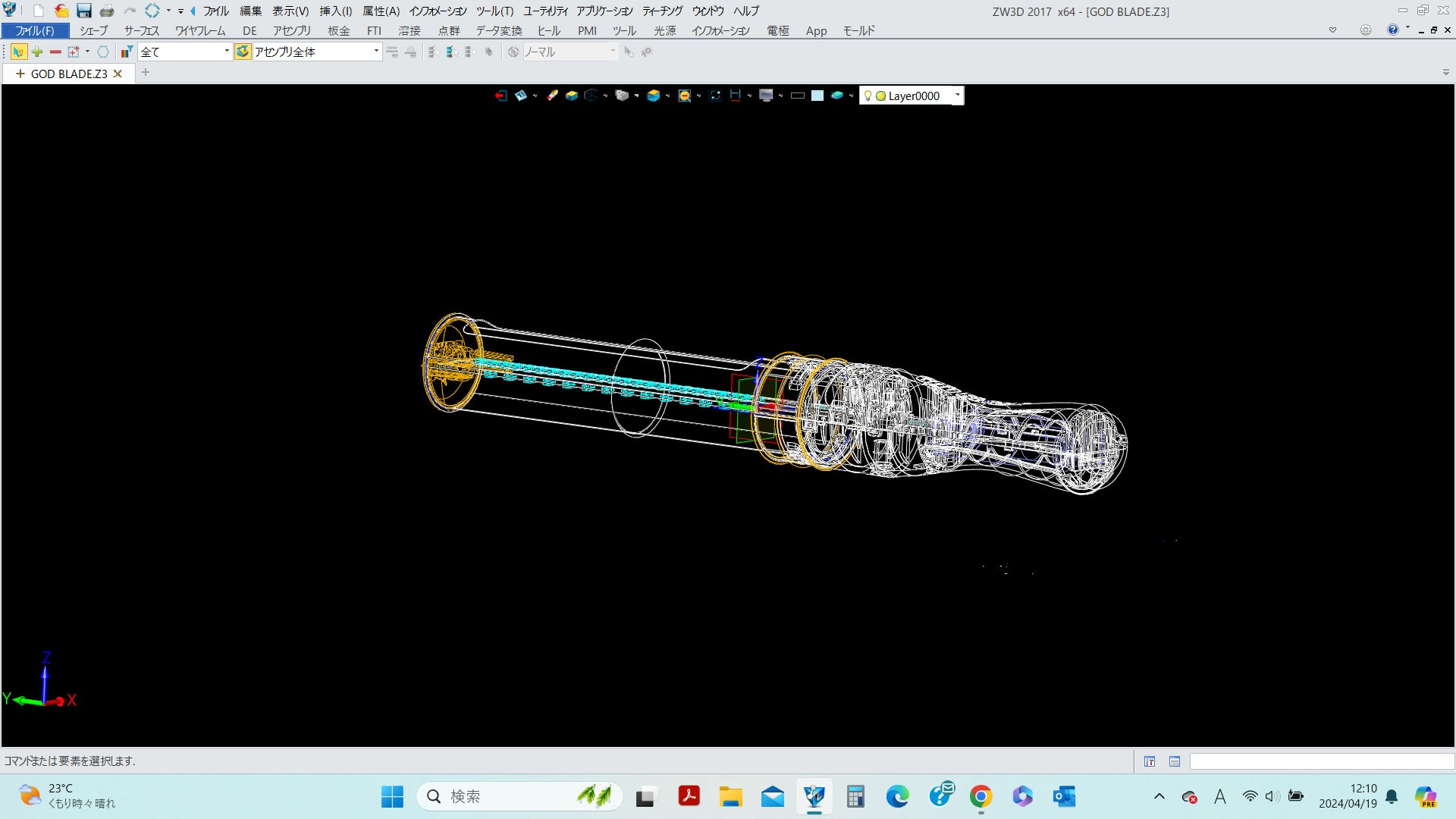Open the 全て filter dropdown
Screen dimensions: 1456x819
(226, 52)
